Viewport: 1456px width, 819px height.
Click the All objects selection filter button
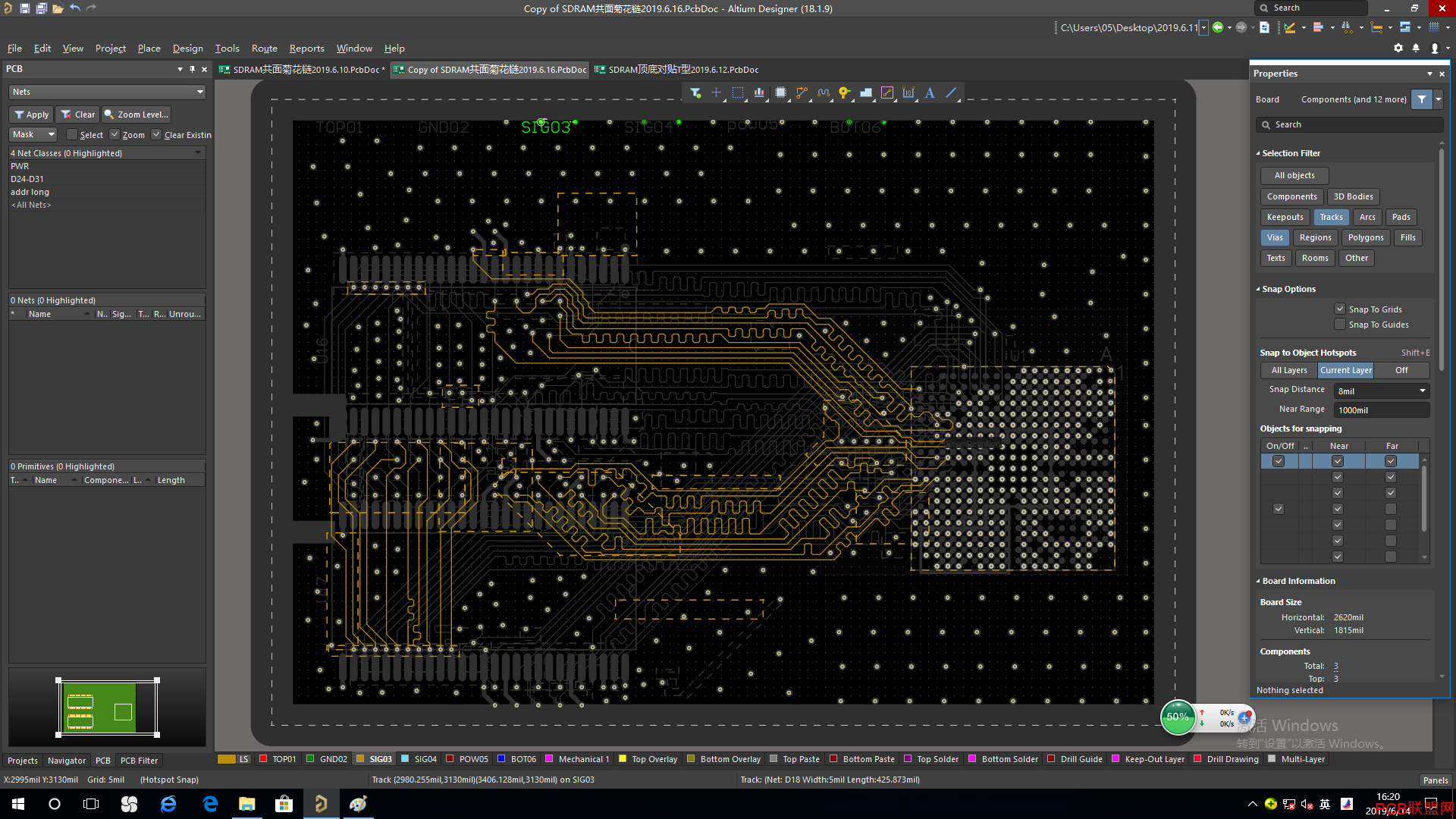click(x=1294, y=175)
